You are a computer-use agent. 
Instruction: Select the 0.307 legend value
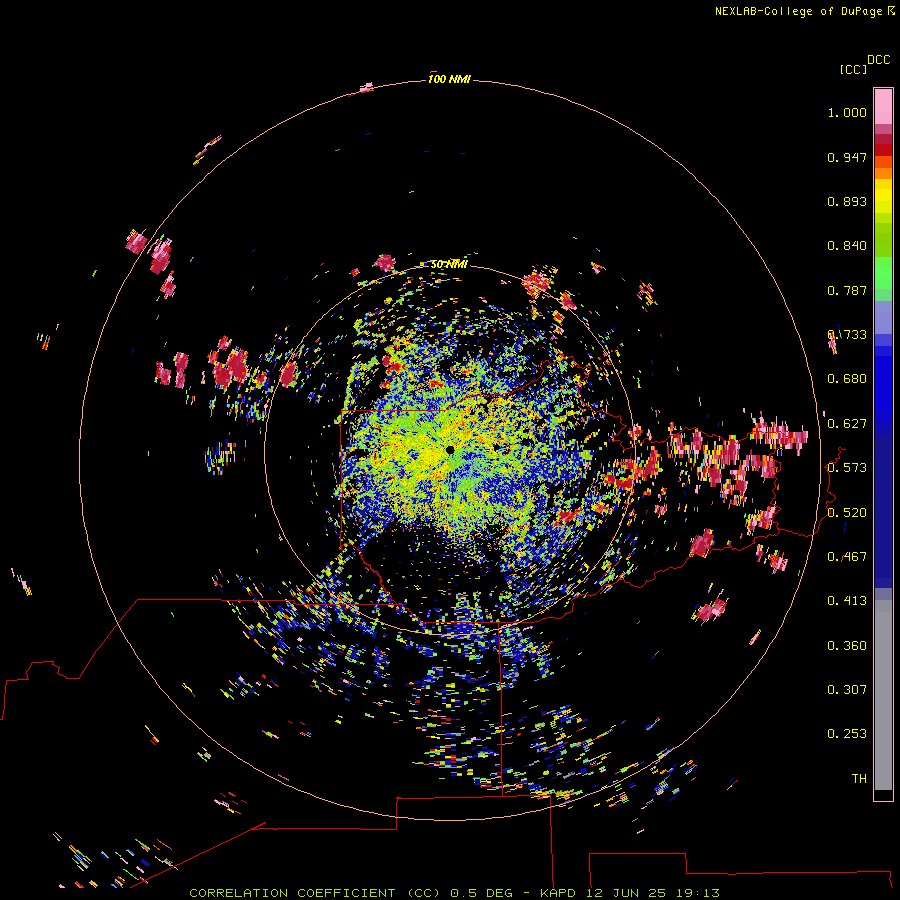[x=847, y=690]
